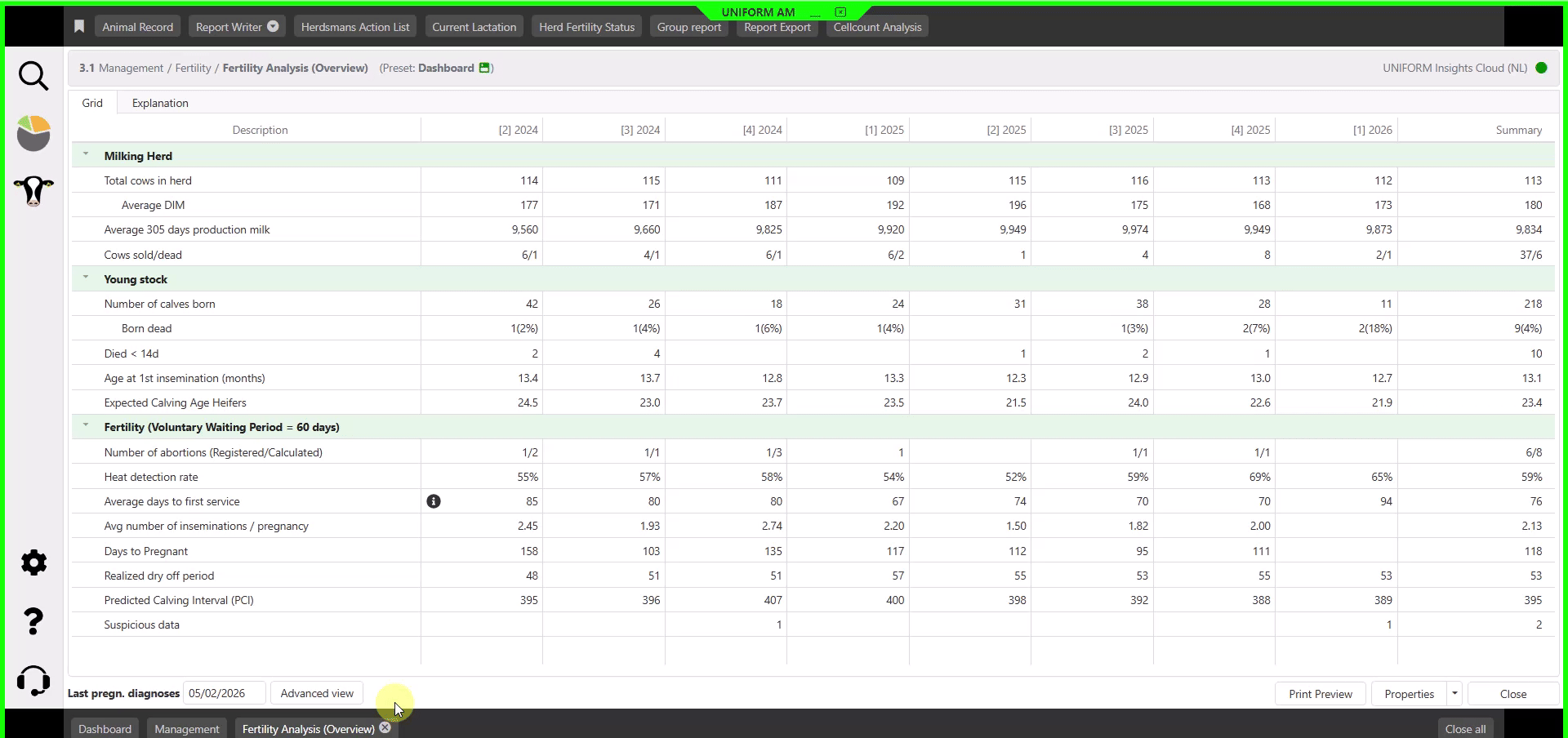Click the question mark help icon
The image size is (1568, 738).
pos(33,621)
